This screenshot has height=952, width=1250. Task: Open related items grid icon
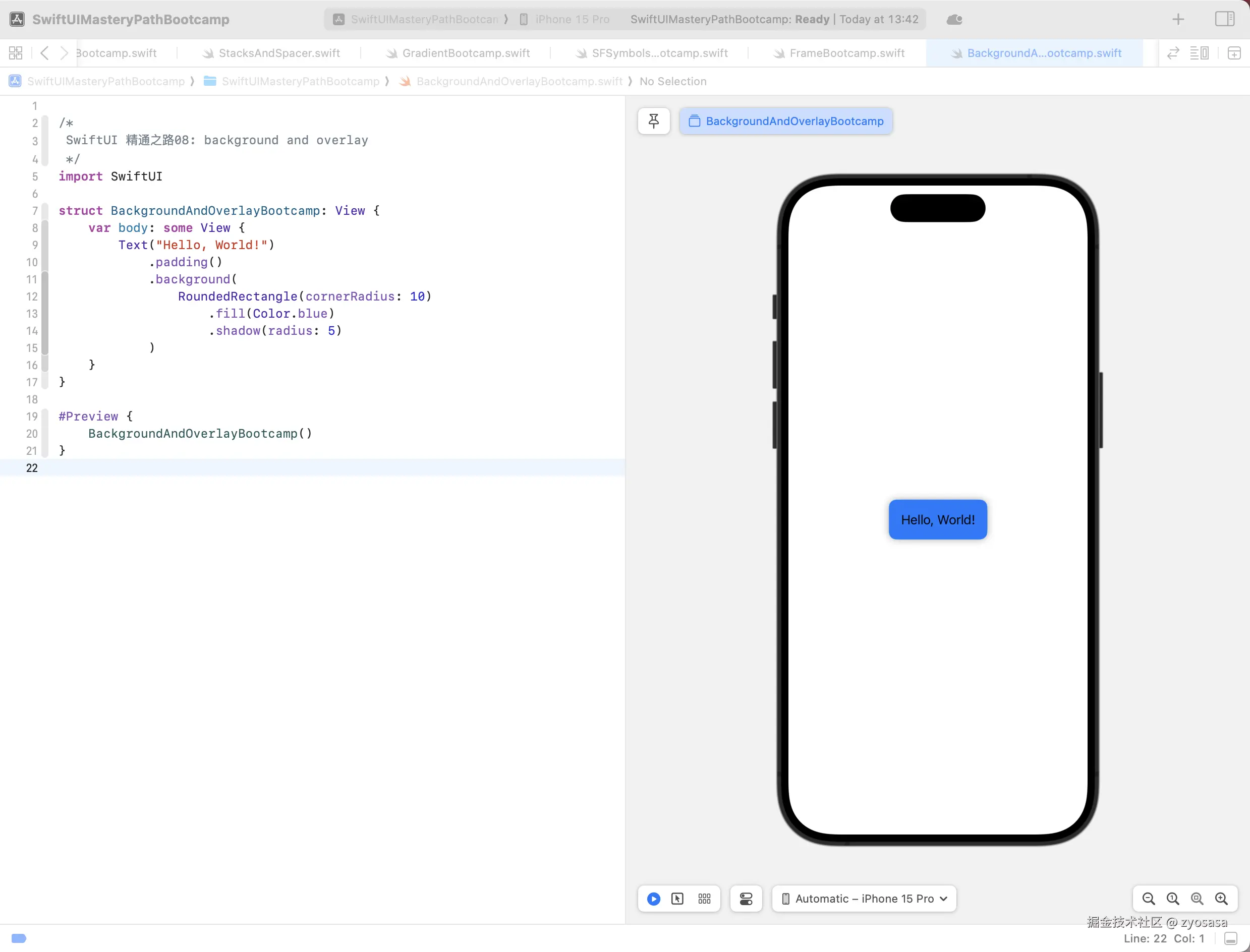[x=16, y=53]
